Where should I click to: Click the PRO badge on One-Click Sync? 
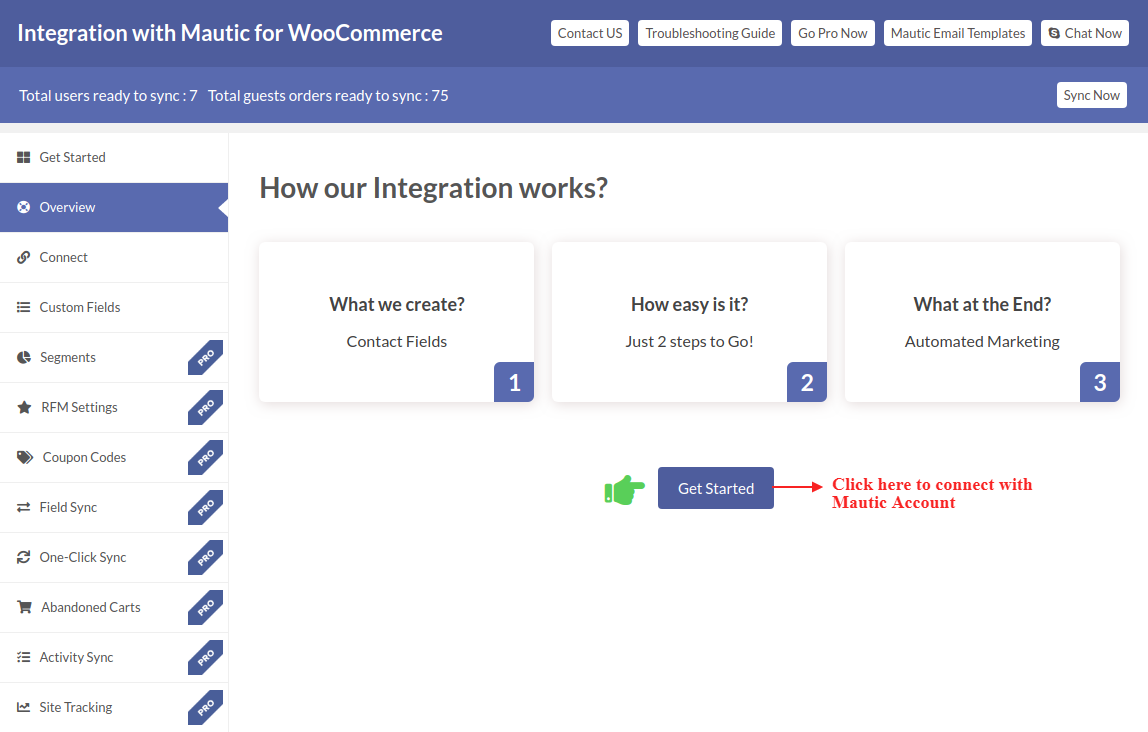(x=206, y=557)
